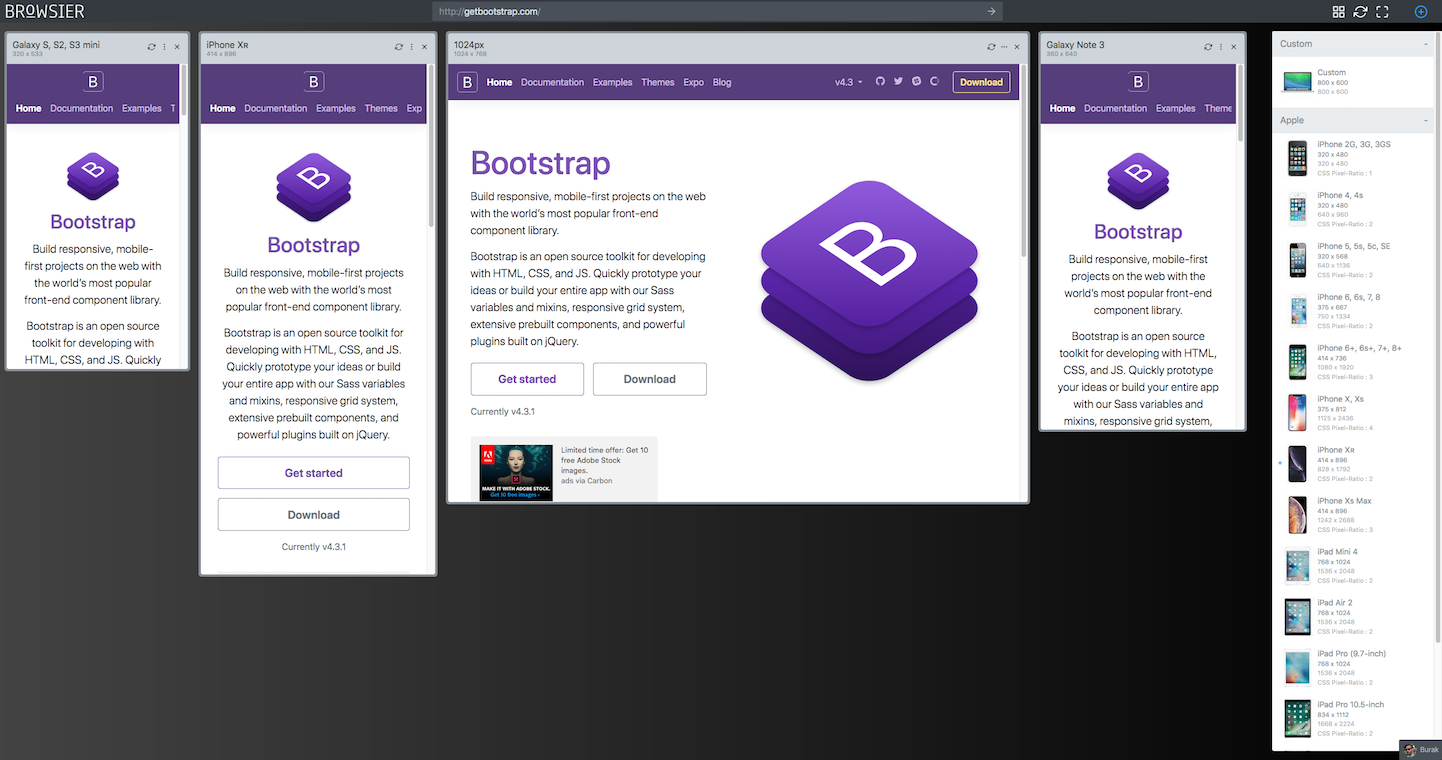Screen dimensions: 1442x760
Task: Select Home in Galaxy S mini window navbar
Action: [x=29, y=108]
